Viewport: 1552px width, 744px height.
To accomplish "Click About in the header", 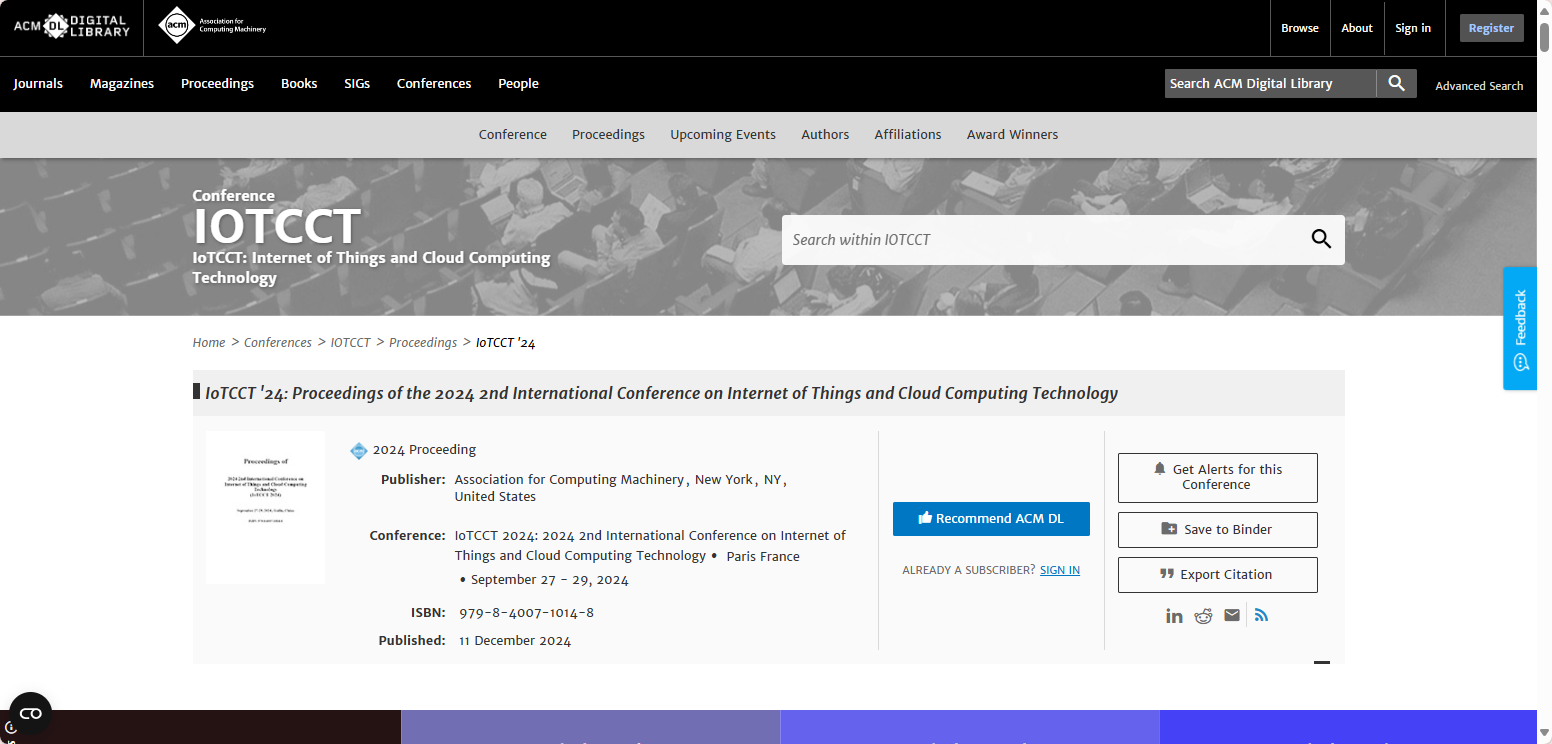I will point(1357,28).
